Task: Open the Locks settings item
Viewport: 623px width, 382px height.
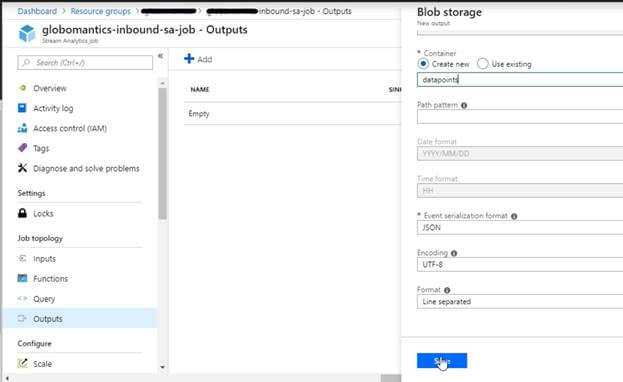Action: [x=43, y=213]
